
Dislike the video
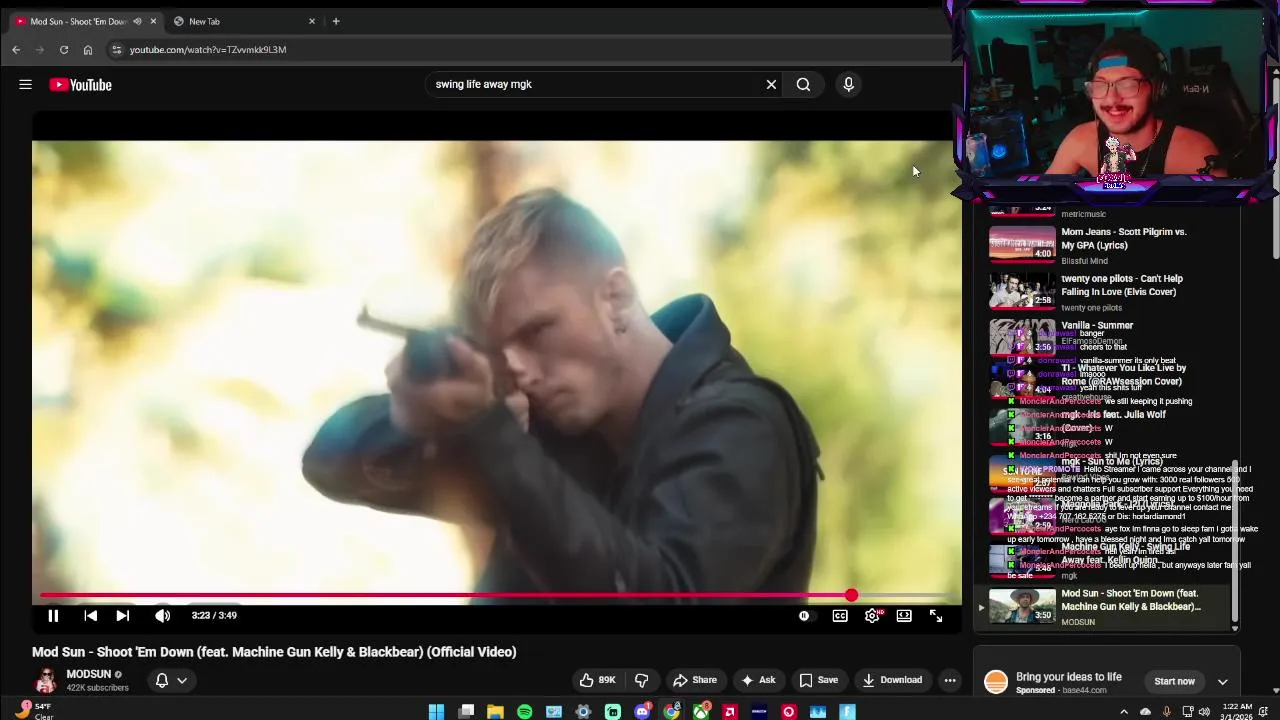[x=641, y=680]
